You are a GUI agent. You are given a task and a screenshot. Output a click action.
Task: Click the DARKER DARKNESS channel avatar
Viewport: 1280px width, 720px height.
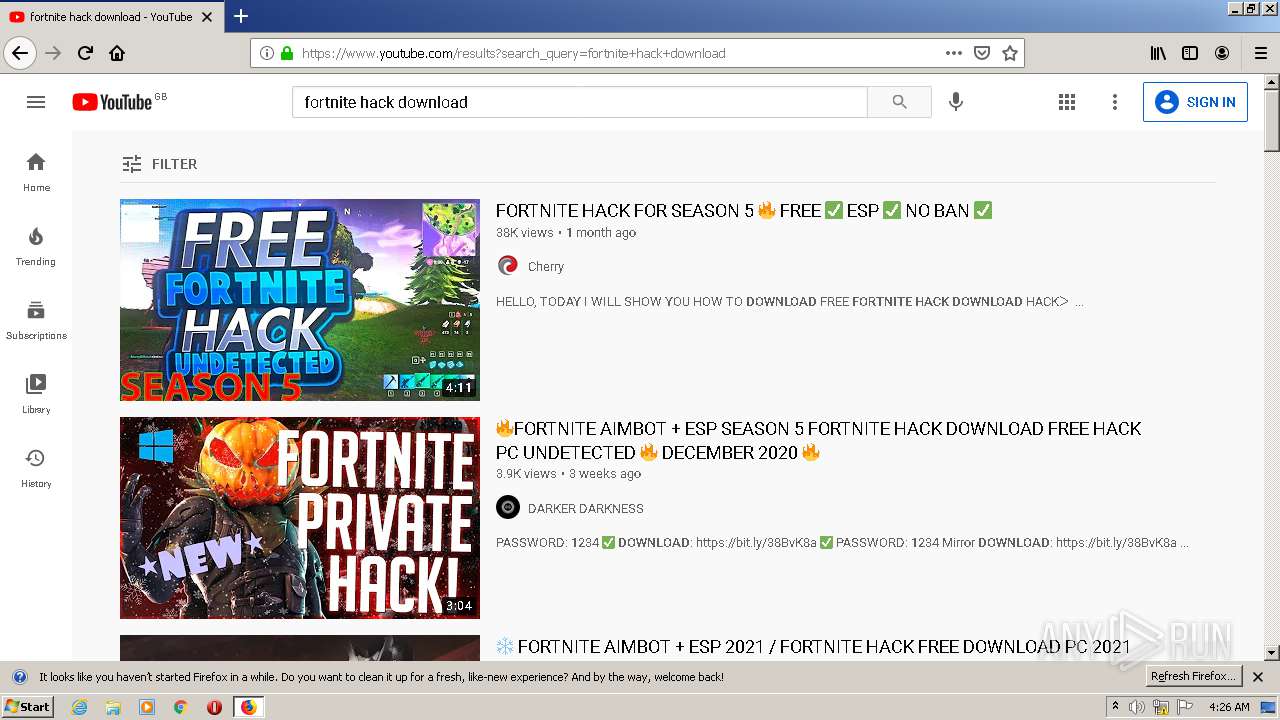[x=508, y=507]
